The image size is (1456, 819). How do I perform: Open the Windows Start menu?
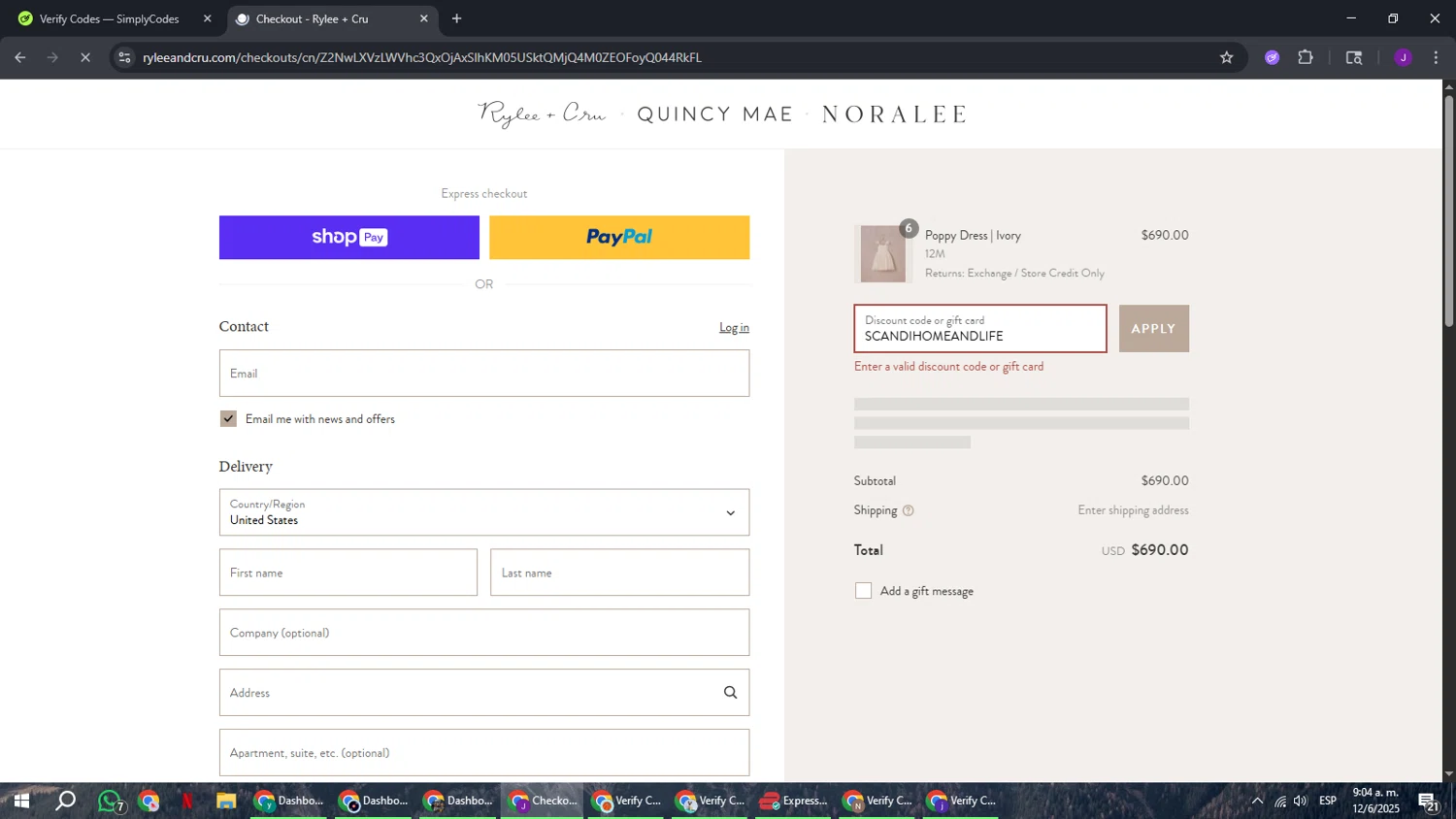pyautogui.click(x=21, y=802)
